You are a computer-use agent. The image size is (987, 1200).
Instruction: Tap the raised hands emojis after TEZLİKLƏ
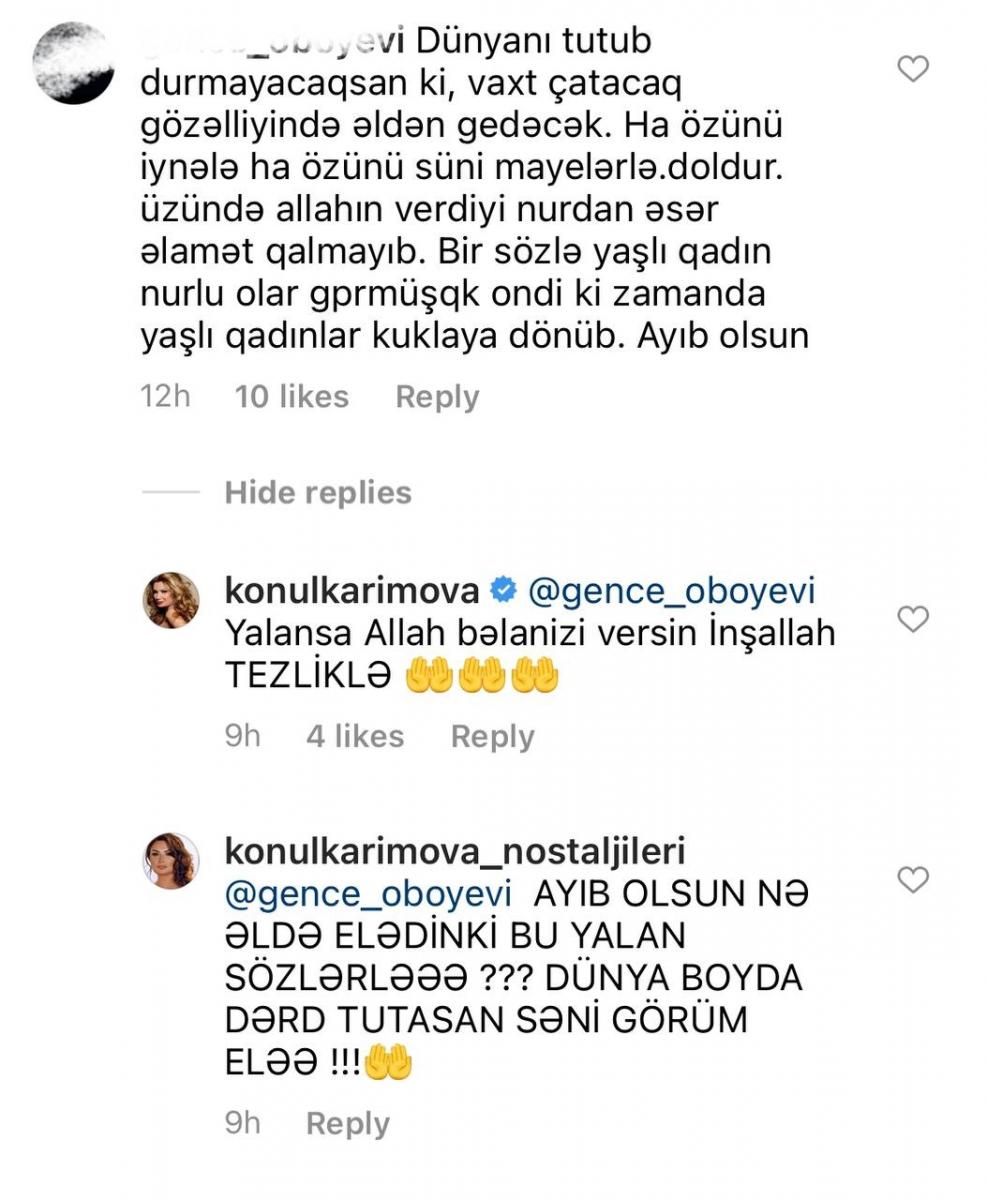482,678
